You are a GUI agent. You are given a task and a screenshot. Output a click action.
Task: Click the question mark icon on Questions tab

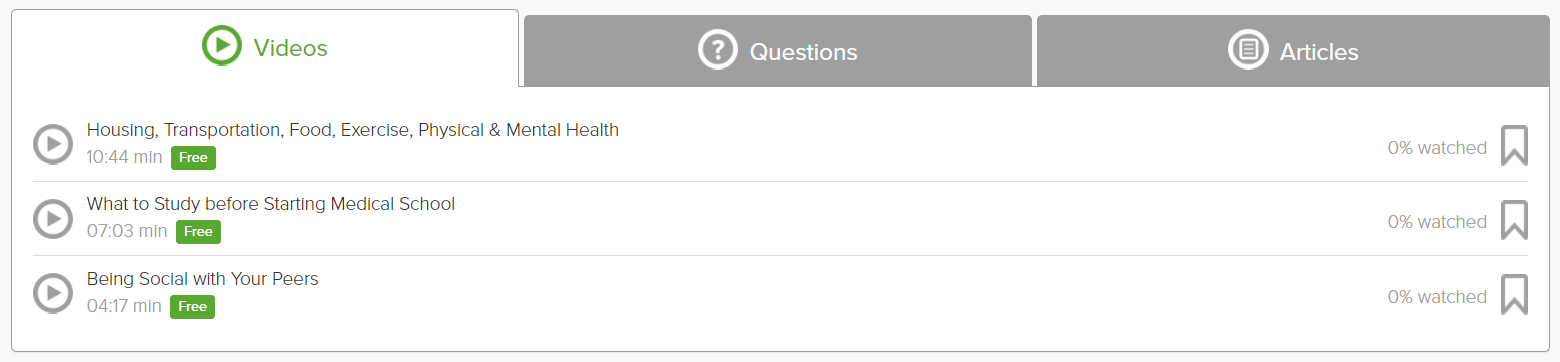click(x=717, y=50)
